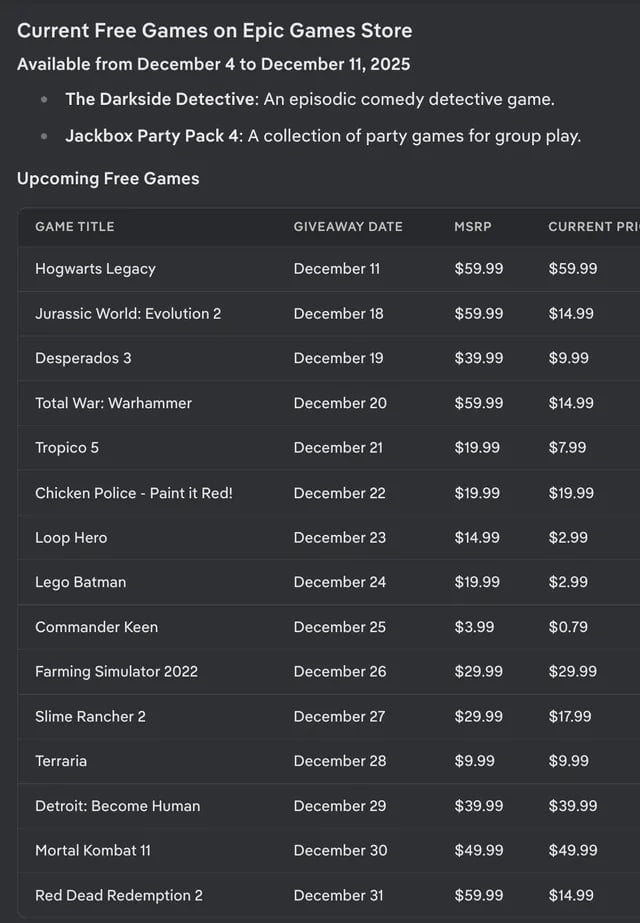Select Chicken Police - Paint it Red!
Viewport: 640px width, 923px height.
[x=134, y=492]
